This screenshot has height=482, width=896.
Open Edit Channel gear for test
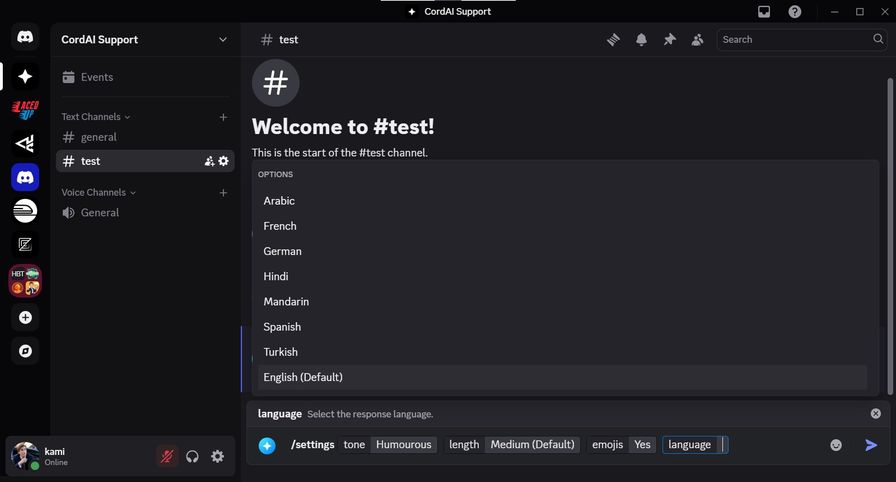pos(223,161)
